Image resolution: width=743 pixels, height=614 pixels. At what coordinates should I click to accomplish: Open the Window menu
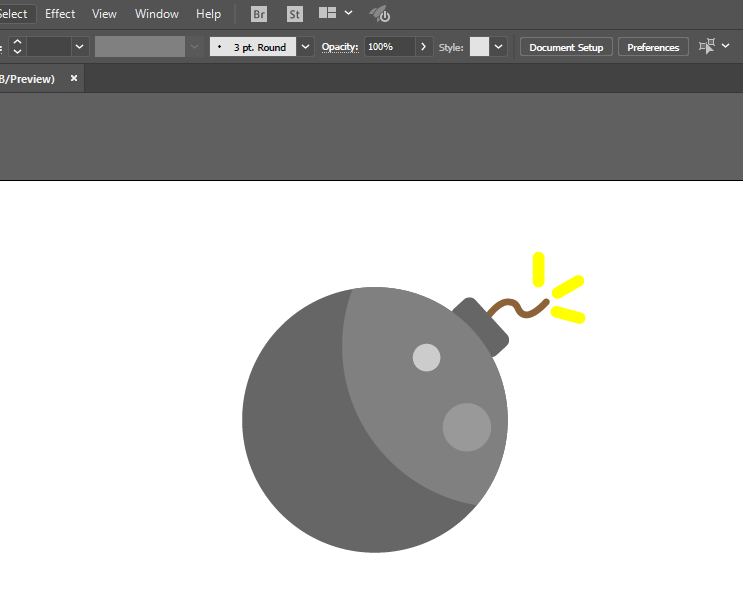coord(157,14)
